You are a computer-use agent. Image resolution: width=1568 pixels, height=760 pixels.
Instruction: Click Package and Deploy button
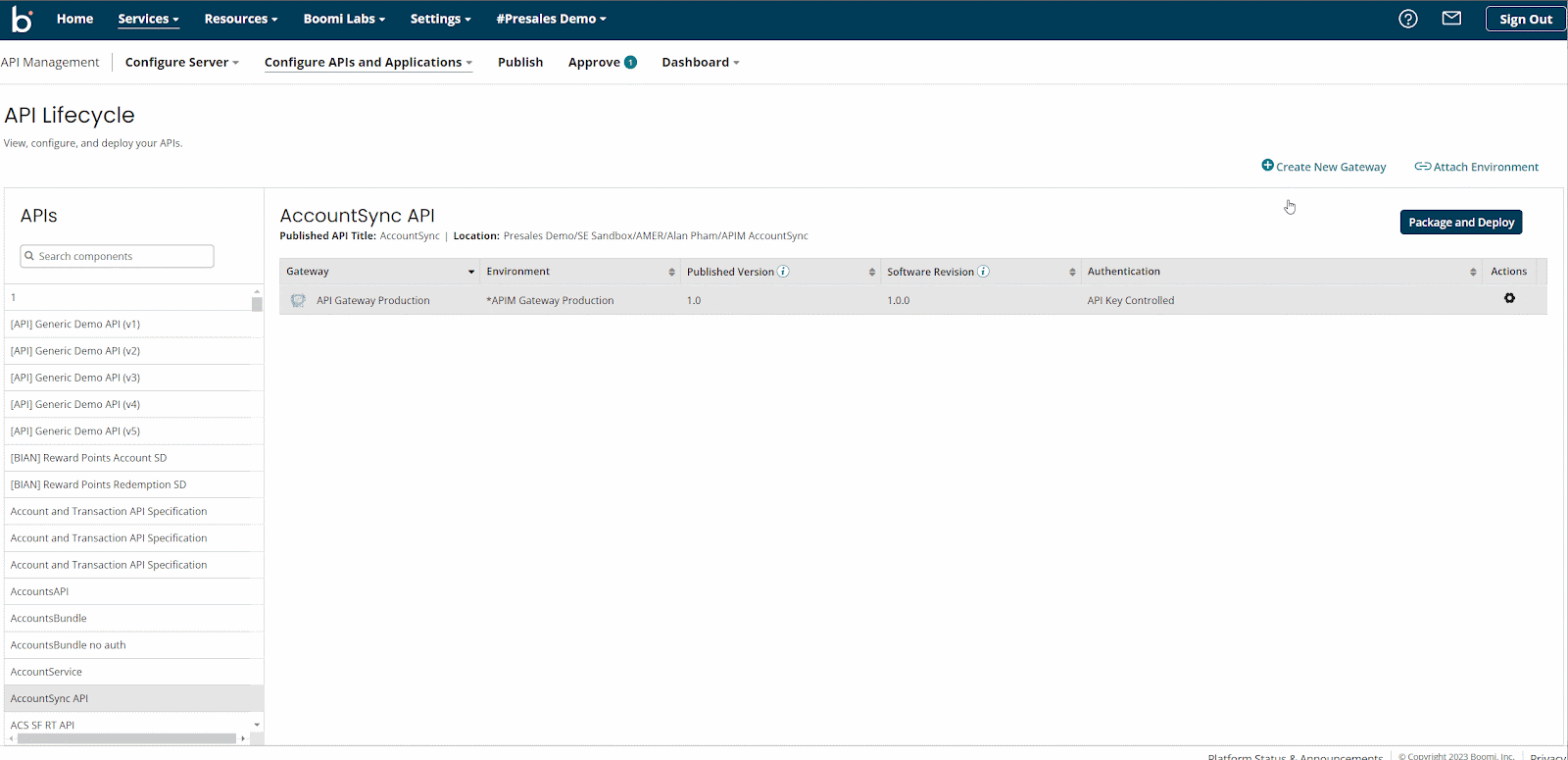point(1461,223)
